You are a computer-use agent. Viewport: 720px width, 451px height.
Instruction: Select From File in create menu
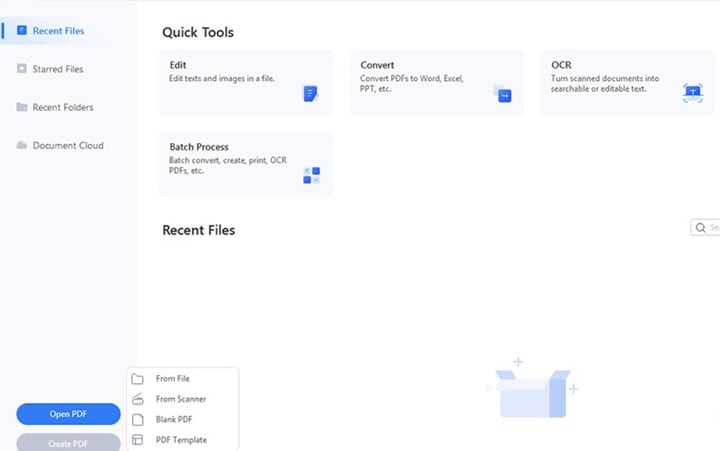173,379
